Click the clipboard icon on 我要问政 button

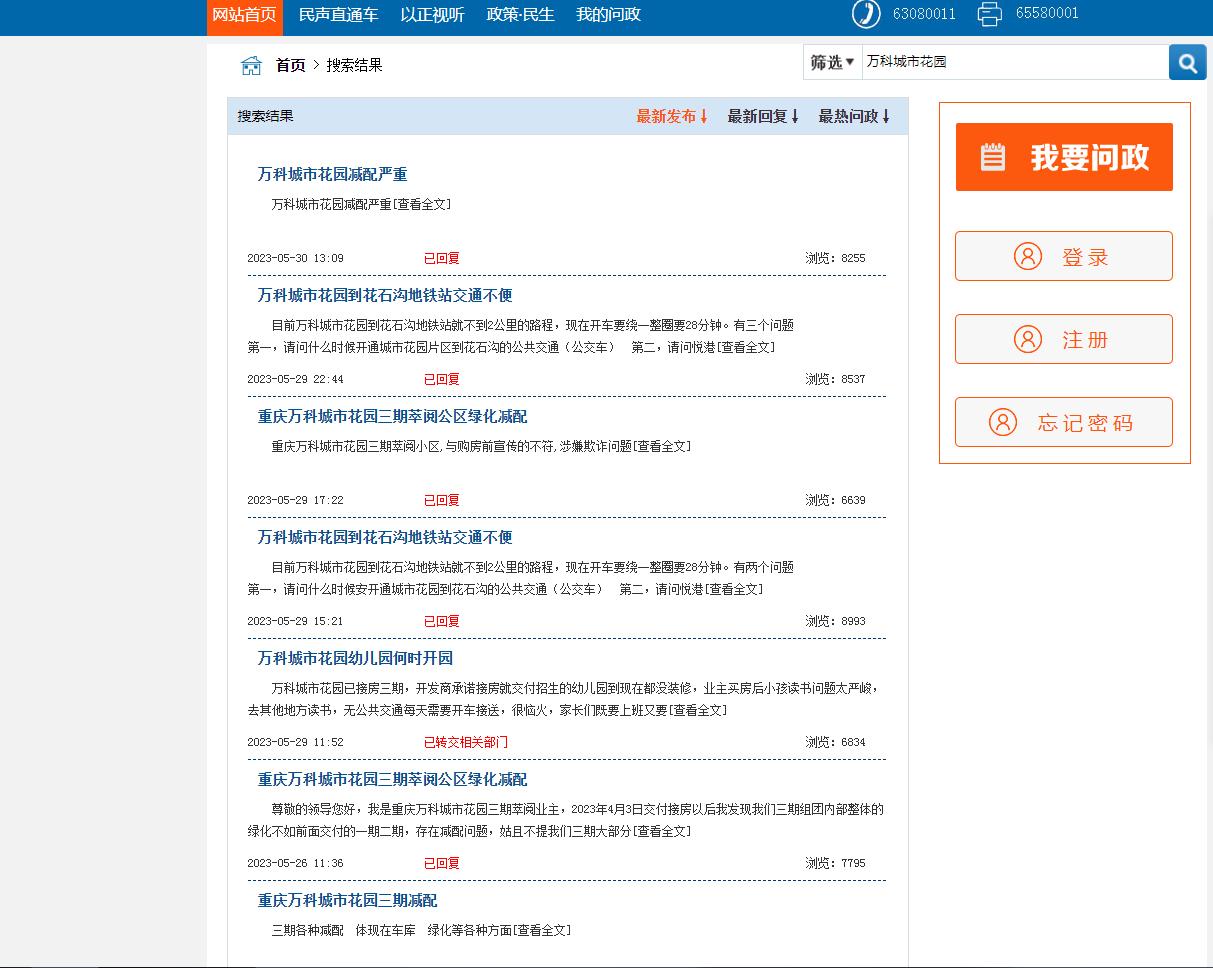point(993,157)
